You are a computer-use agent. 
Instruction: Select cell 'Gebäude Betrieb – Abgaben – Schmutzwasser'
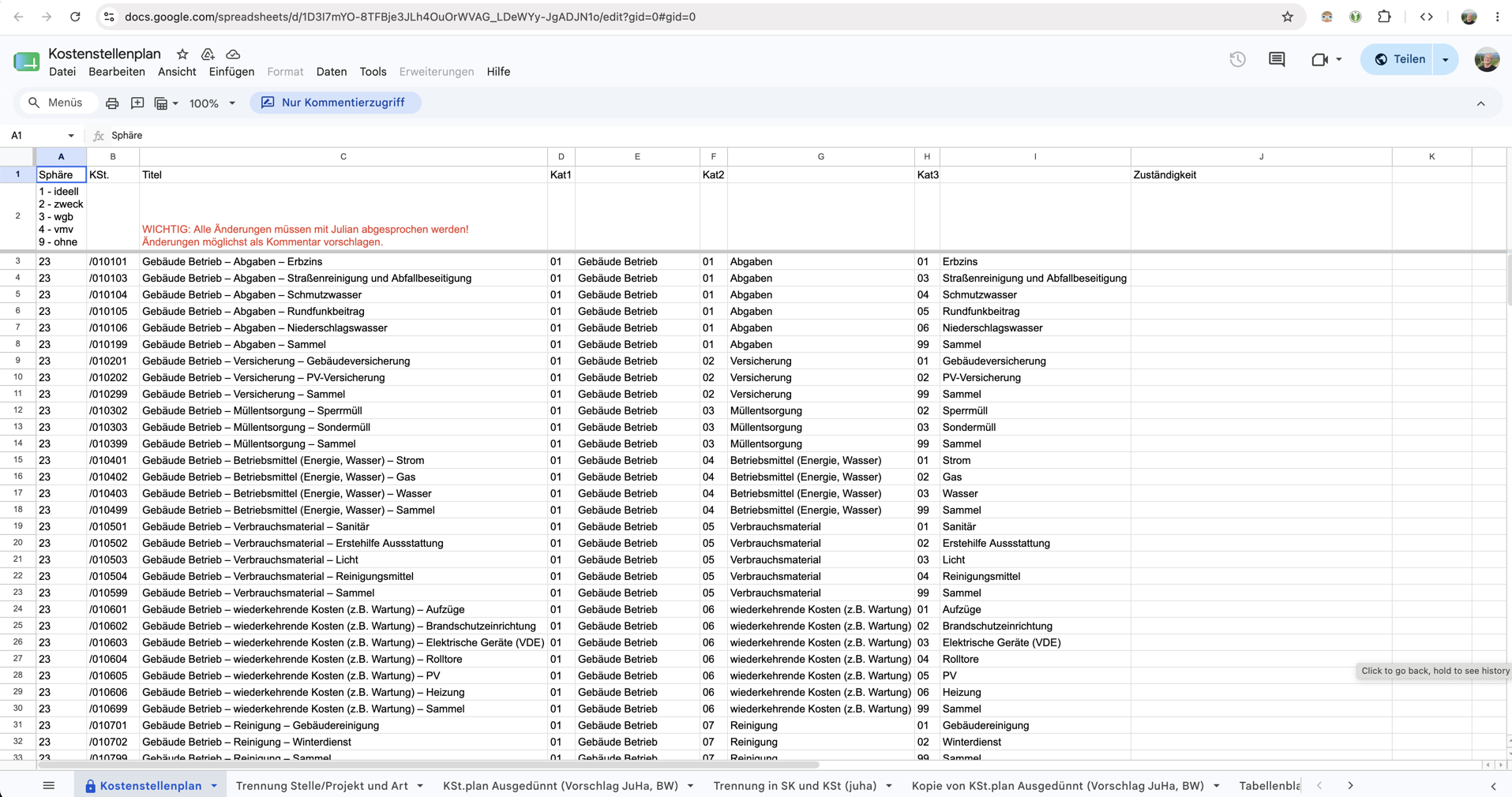[x=343, y=294]
